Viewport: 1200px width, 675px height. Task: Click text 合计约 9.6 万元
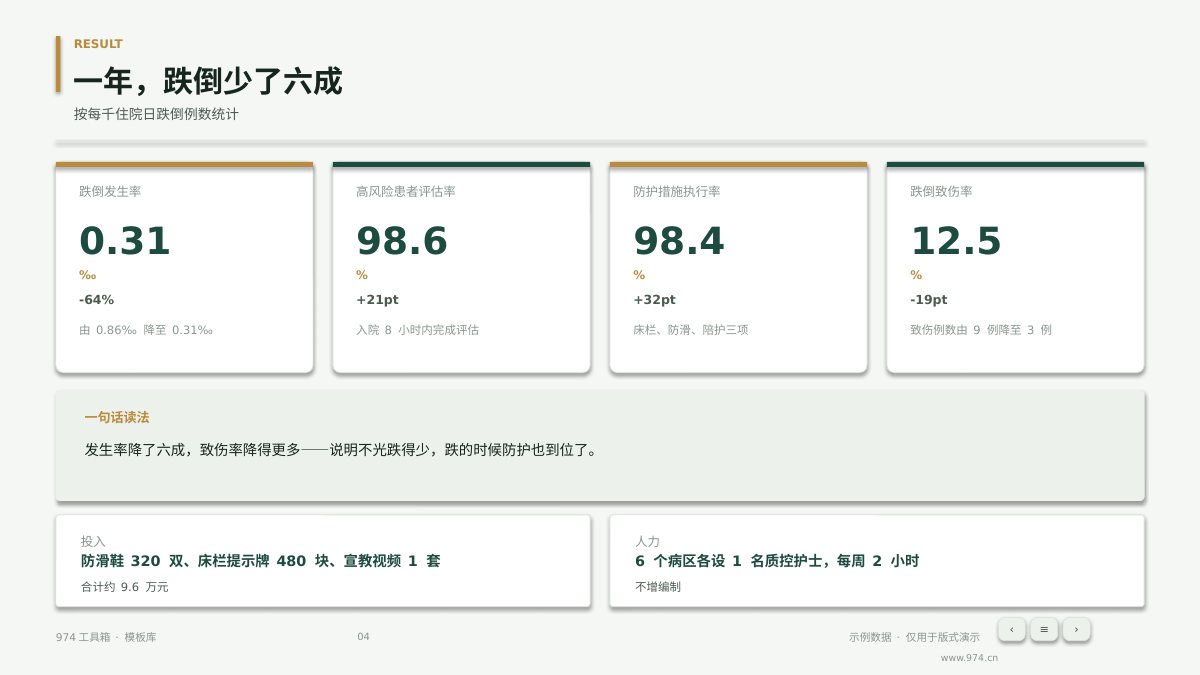(x=125, y=587)
